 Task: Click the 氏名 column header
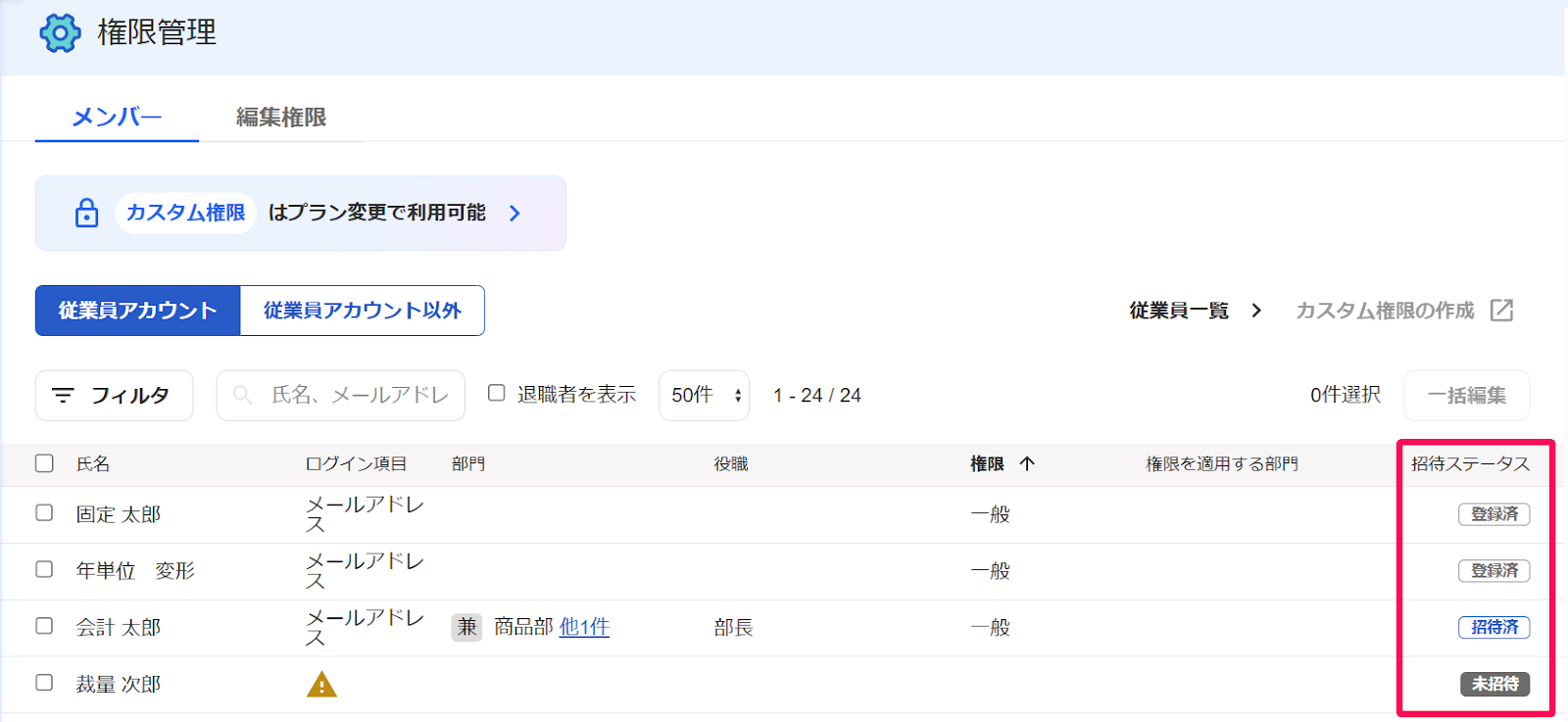[x=93, y=463]
